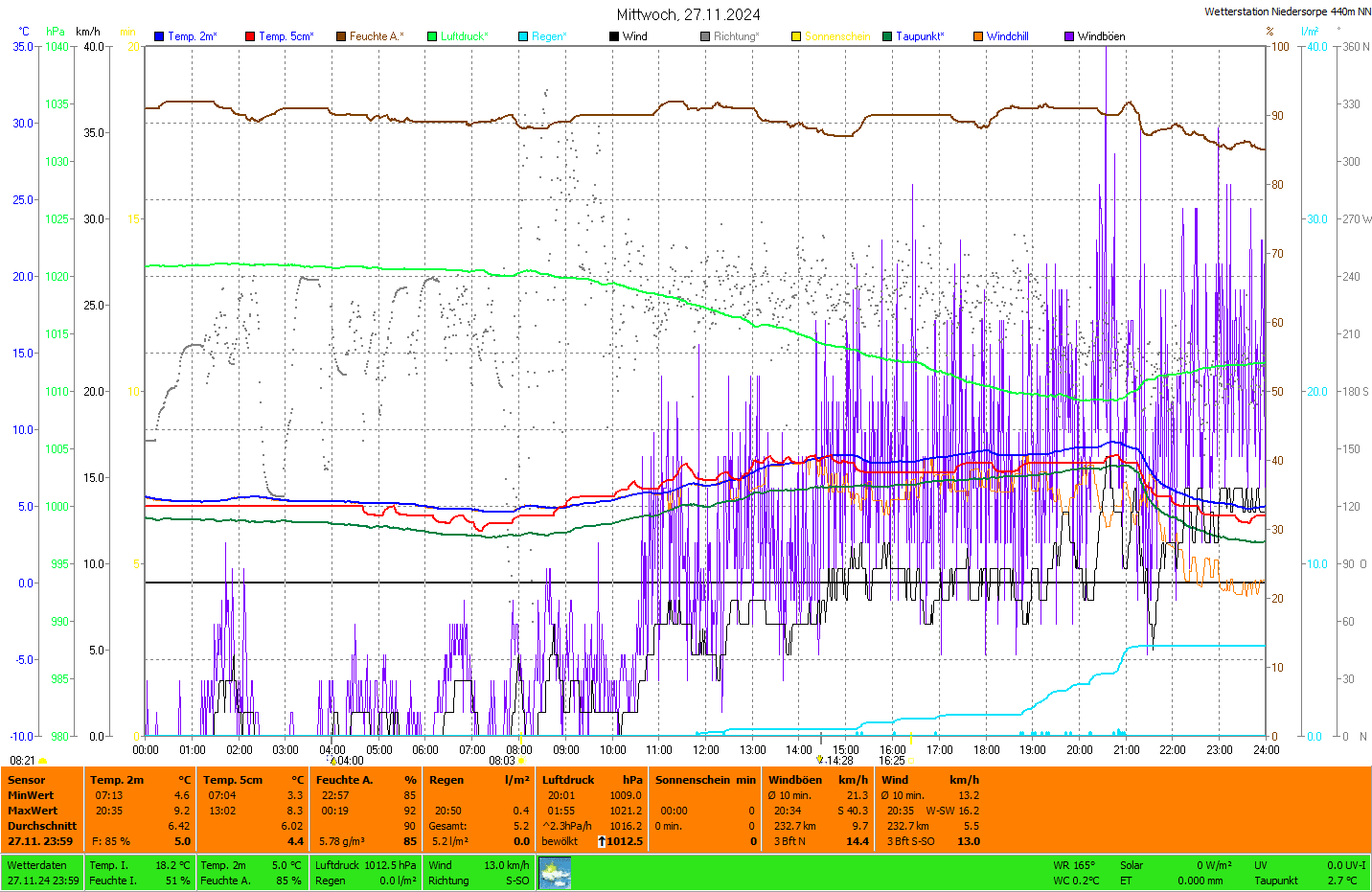This screenshot has height=892, width=1372.
Task: Click the sunrise sun icon at 08:21
Action: [42, 761]
